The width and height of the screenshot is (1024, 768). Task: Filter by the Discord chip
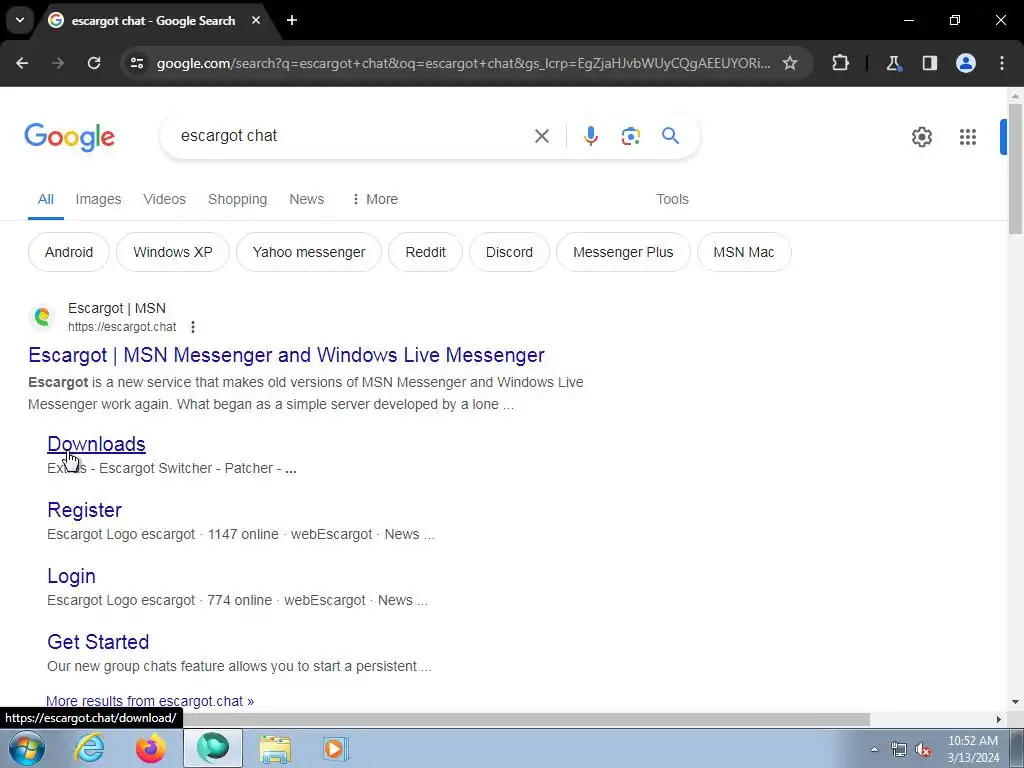point(509,252)
